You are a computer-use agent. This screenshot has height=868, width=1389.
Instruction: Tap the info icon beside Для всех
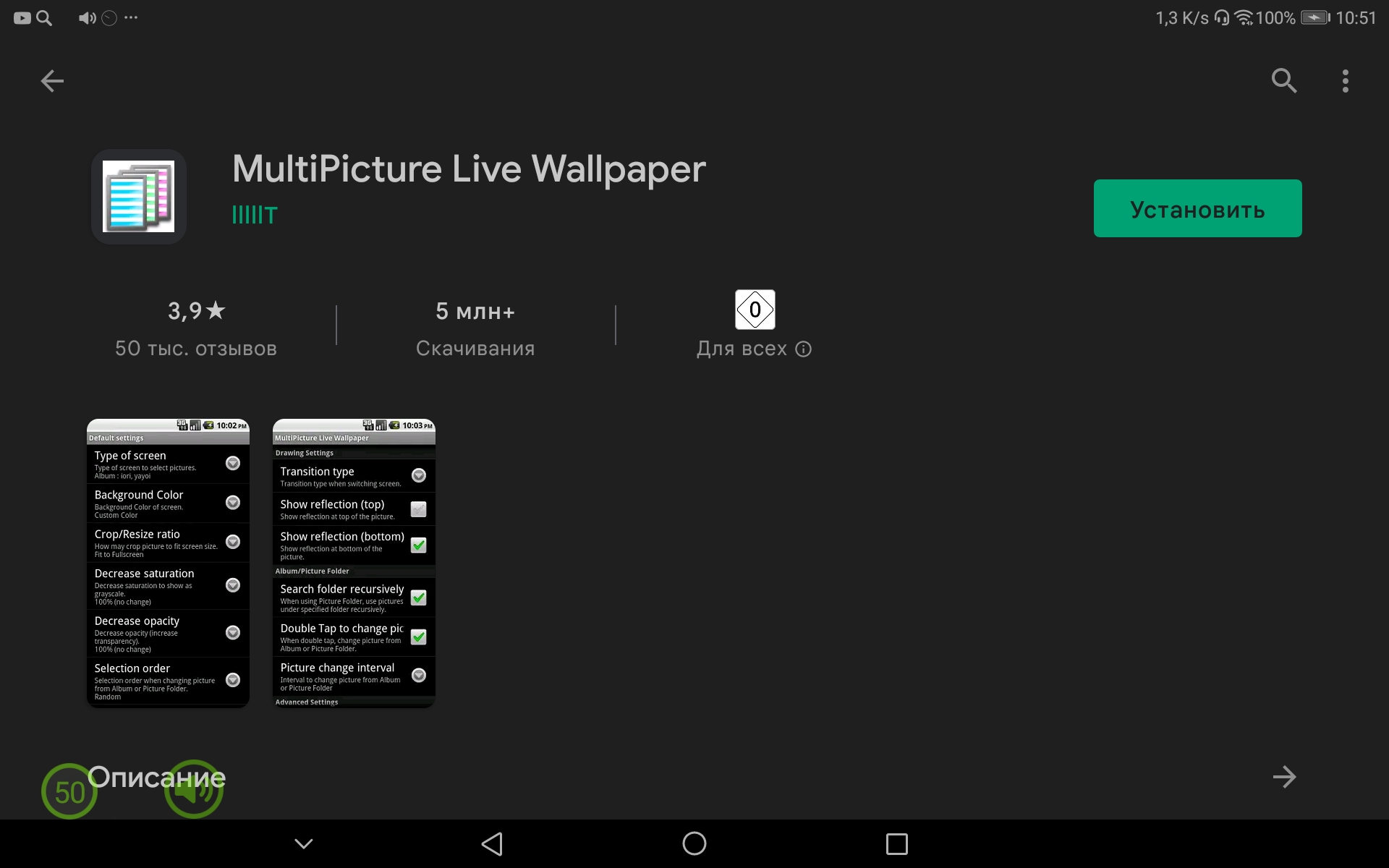click(803, 349)
